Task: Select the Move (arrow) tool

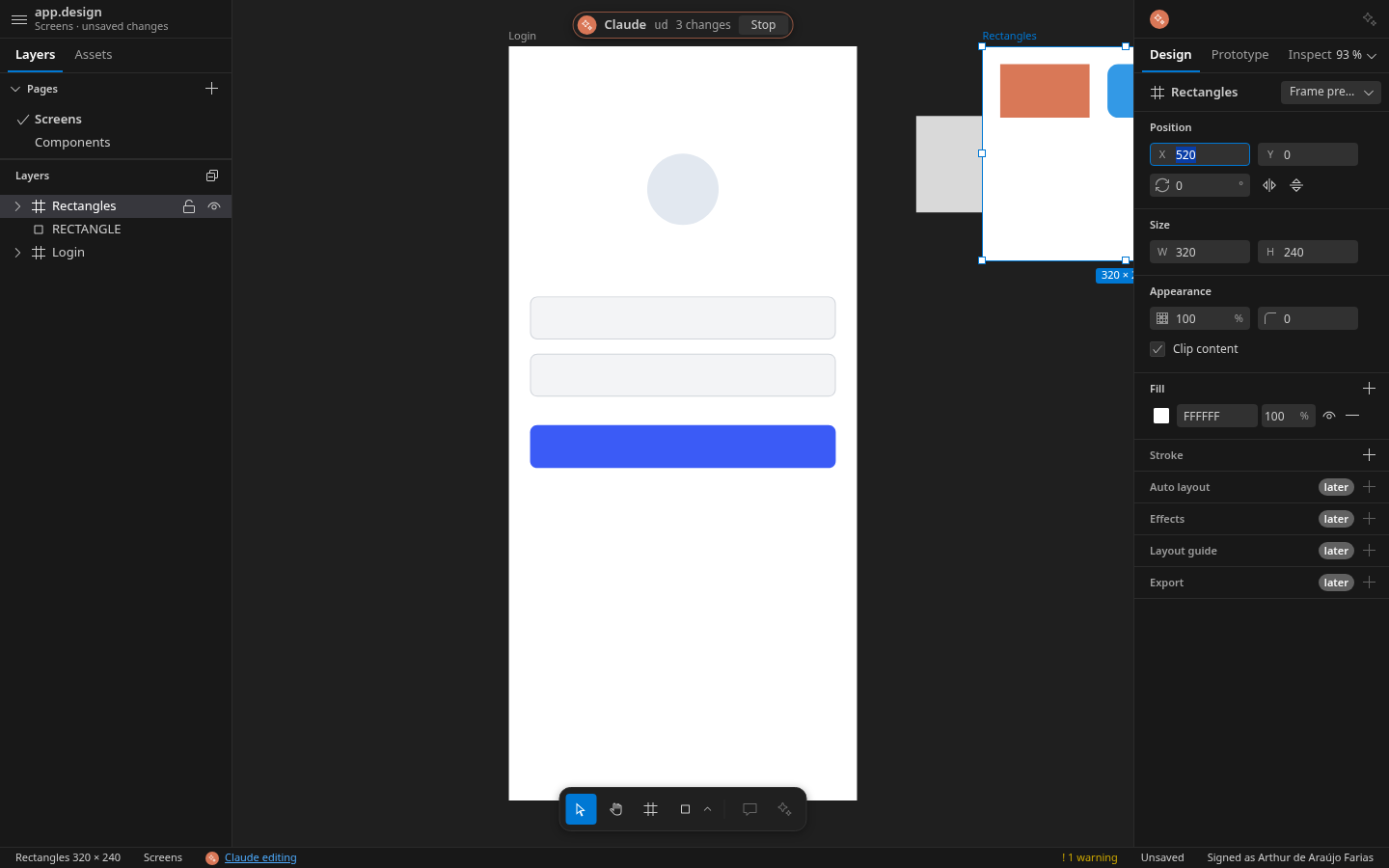Action: [x=581, y=809]
